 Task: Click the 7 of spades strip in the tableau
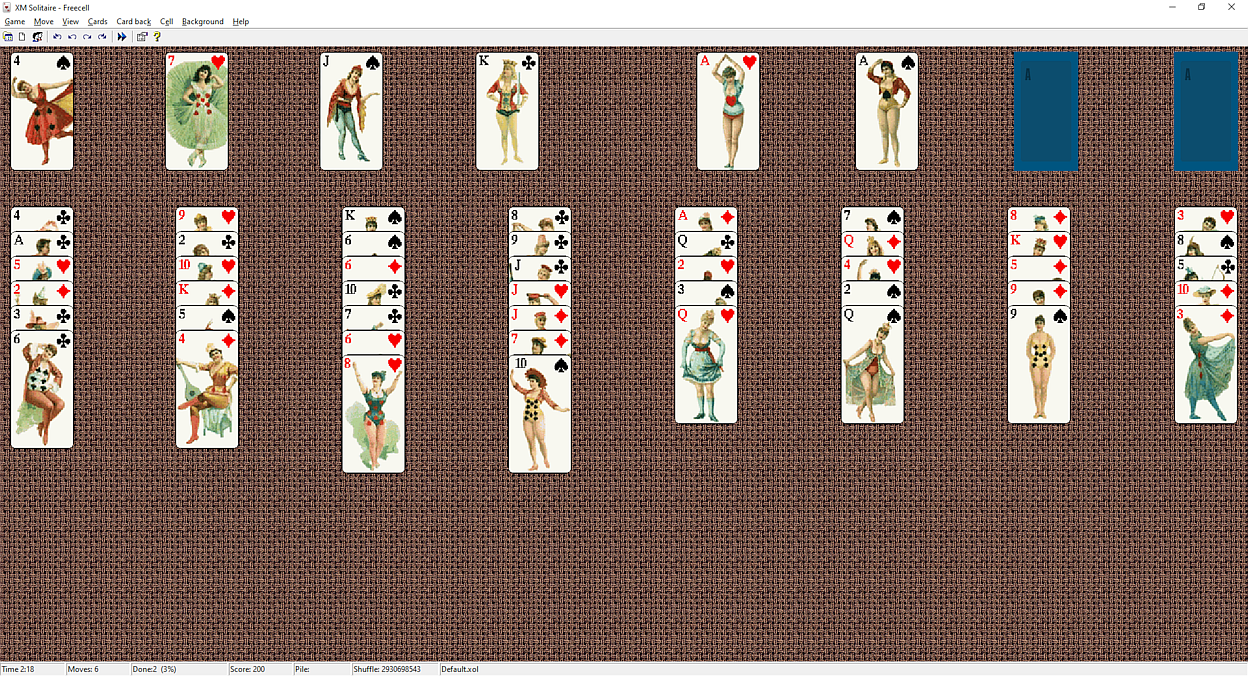point(873,219)
